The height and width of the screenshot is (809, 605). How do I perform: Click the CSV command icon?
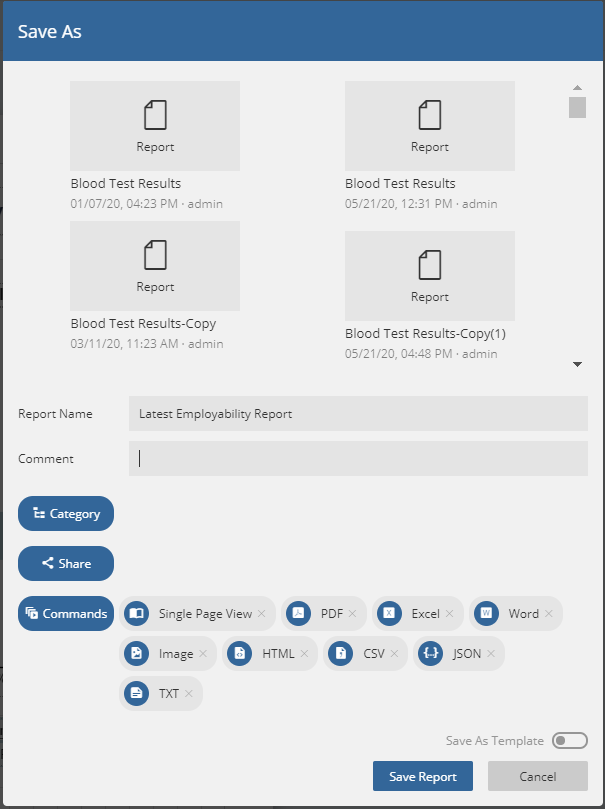341,654
